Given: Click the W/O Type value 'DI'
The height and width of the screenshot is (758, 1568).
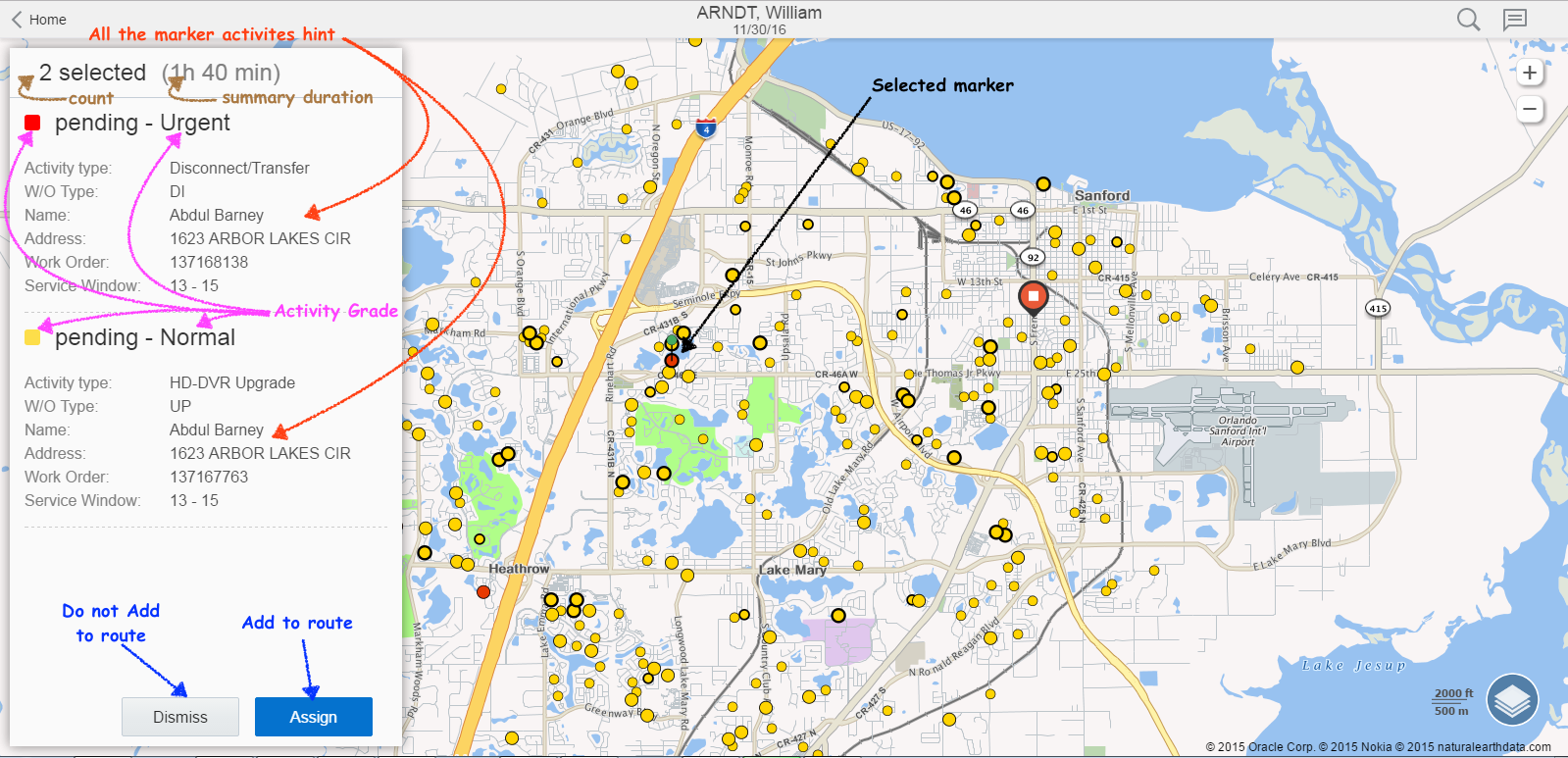Looking at the screenshot, I should point(177,191).
